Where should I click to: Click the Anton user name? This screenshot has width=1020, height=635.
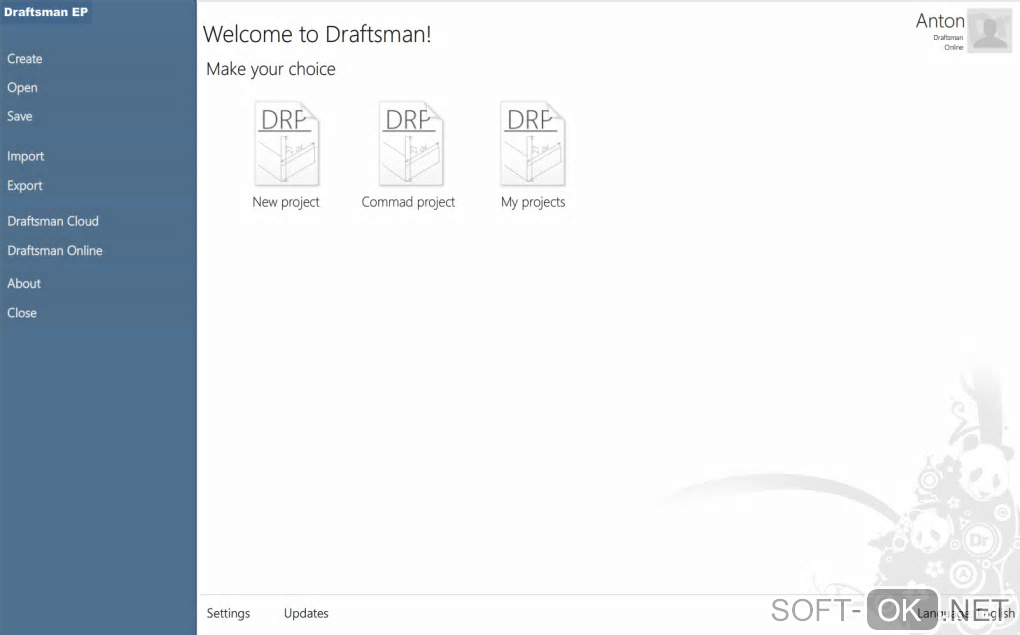tap(940, 21)
